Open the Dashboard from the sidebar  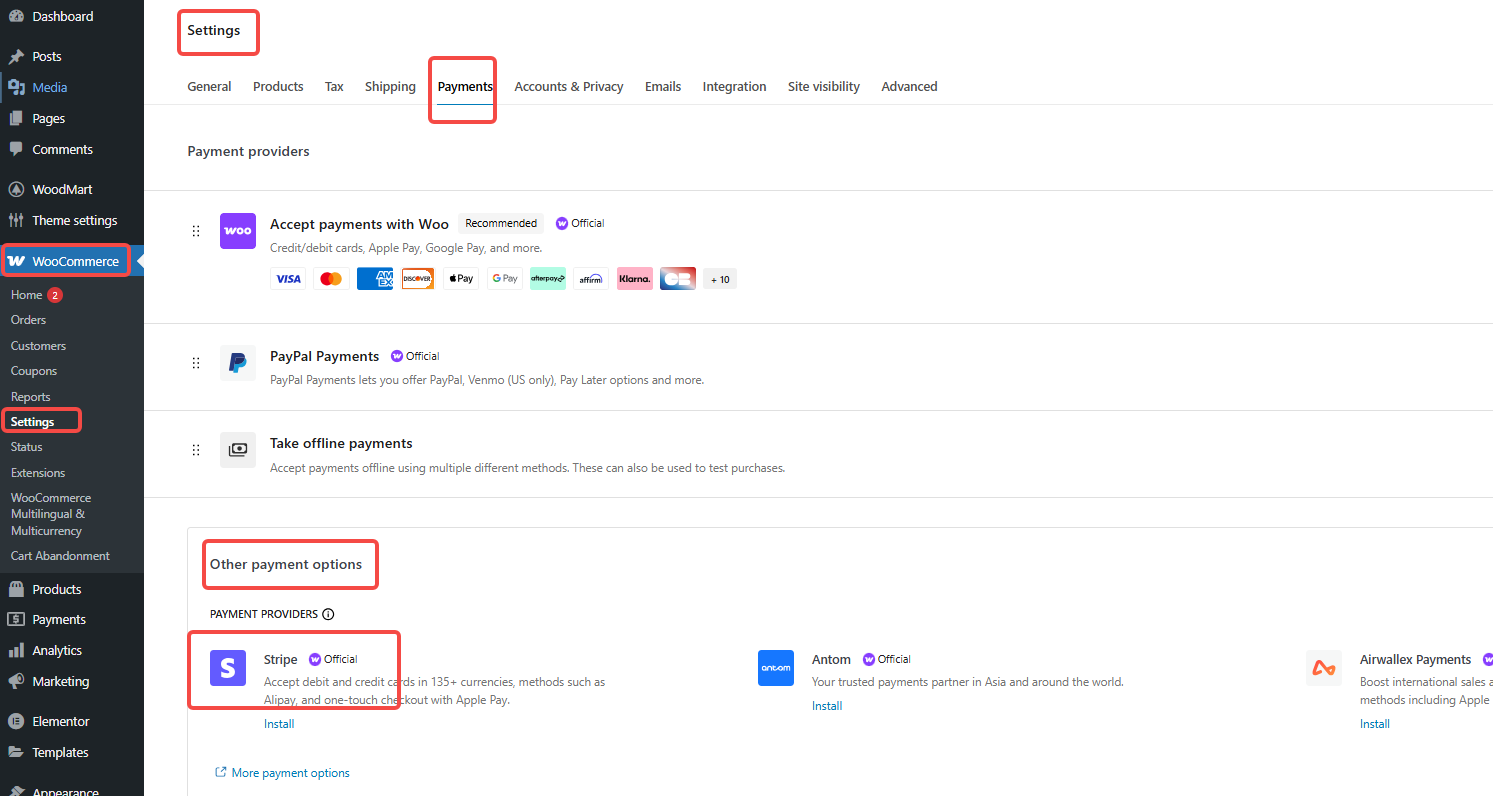pyautogui.click(x=62, y=16)
